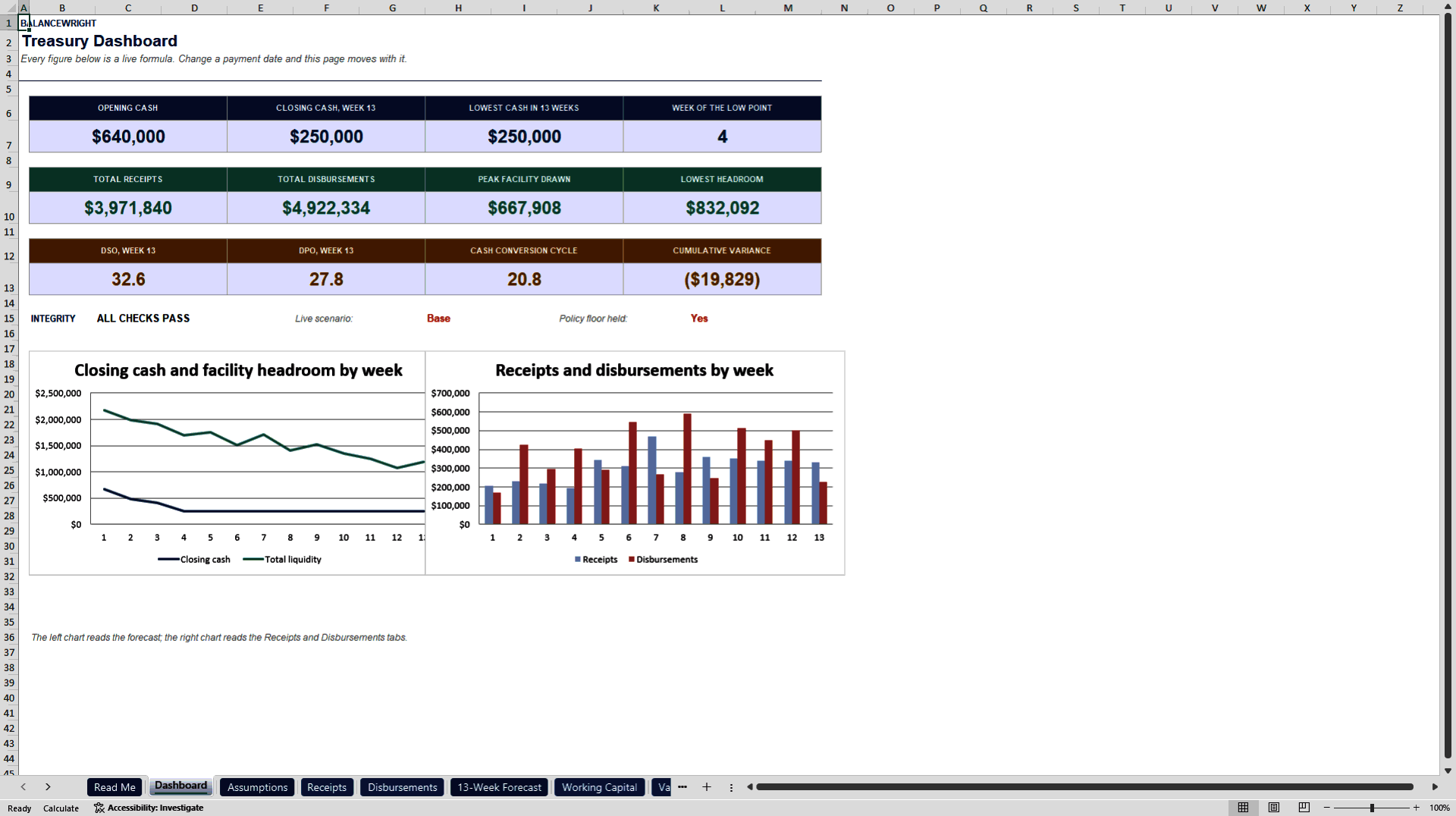
Task: Click the vertical scrollbar thumb
Action: click(1448, 384)
